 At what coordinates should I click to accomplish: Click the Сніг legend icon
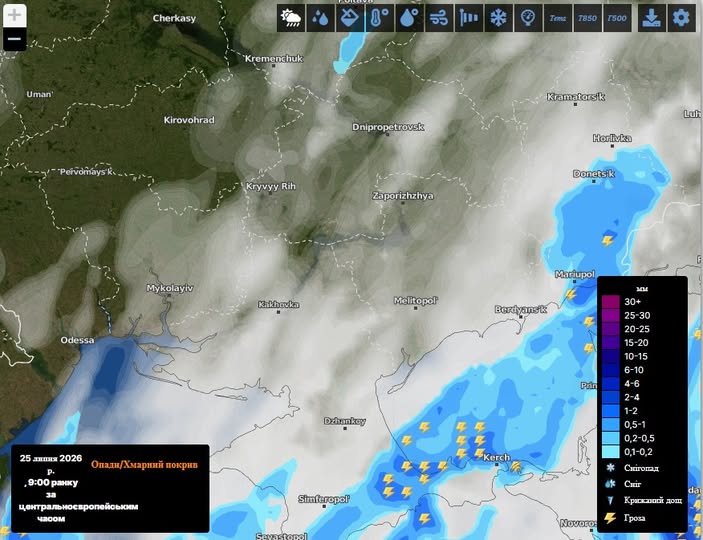610,484
